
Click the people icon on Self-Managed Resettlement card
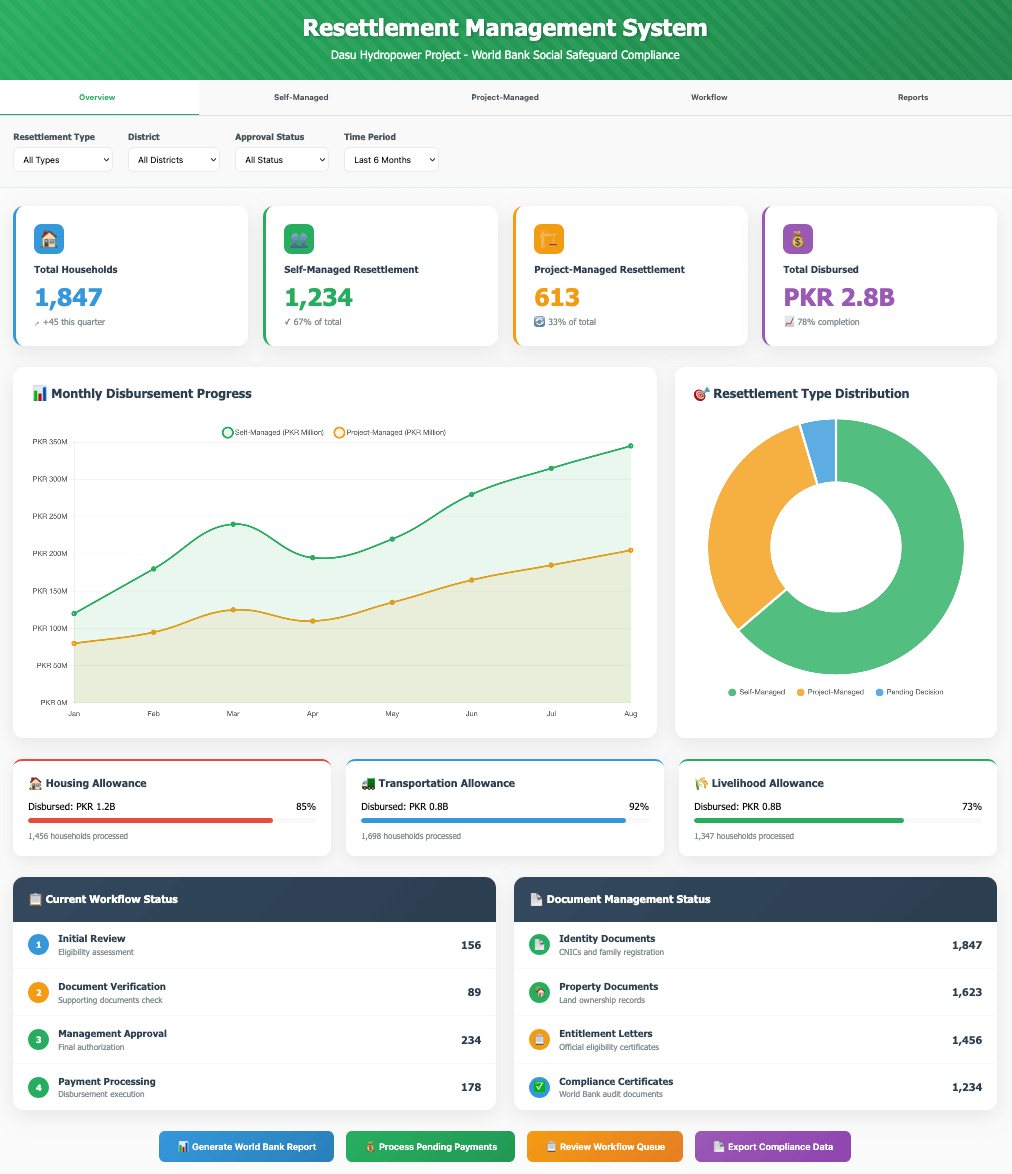pyautogui.click(x=299, y=239)
